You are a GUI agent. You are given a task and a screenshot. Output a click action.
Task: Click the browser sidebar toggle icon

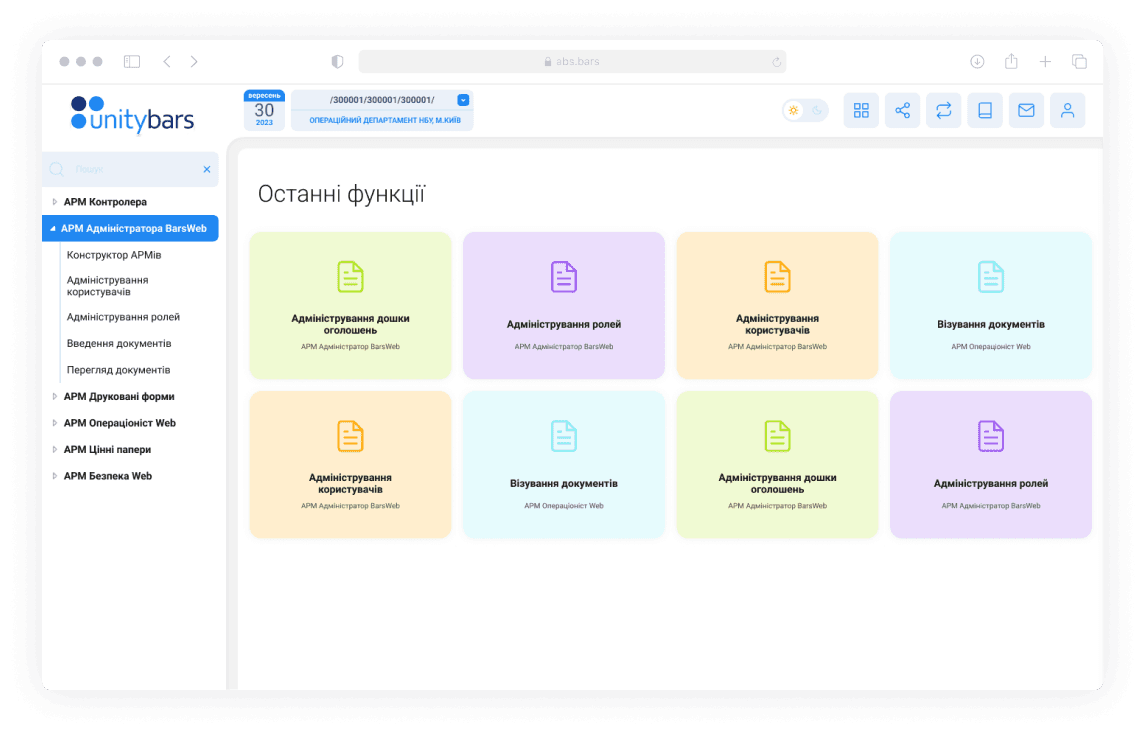tap(132, 62)
